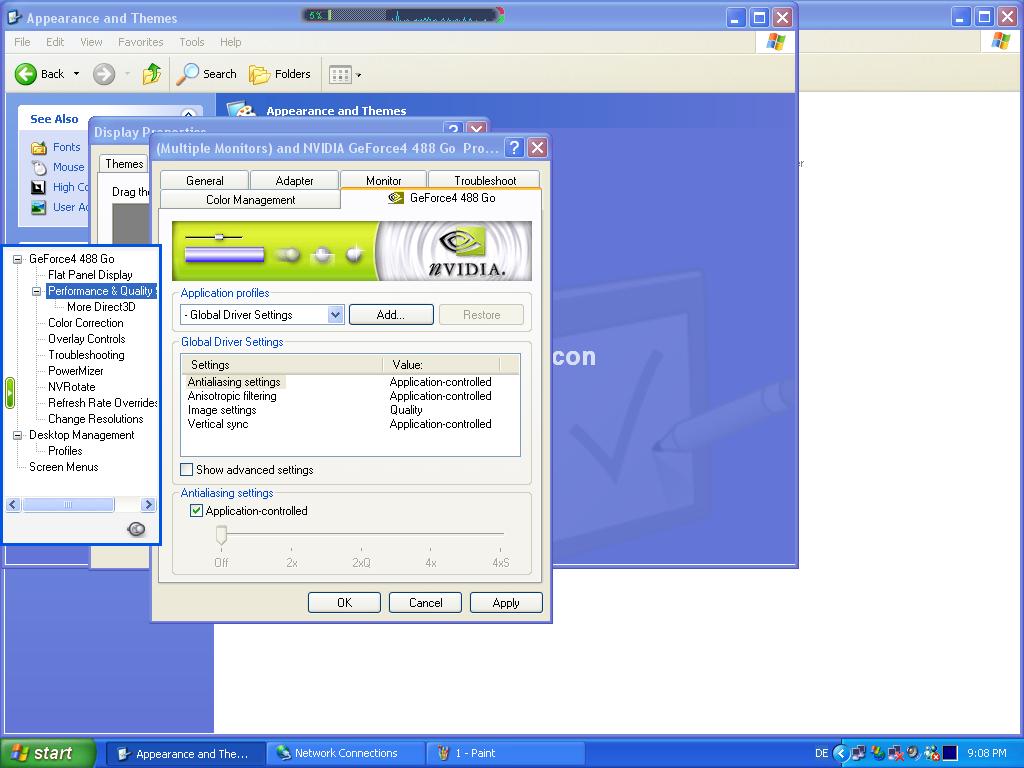
Task: Click the Windows Messenger tray icon
Action: click(x=931, y=753)
